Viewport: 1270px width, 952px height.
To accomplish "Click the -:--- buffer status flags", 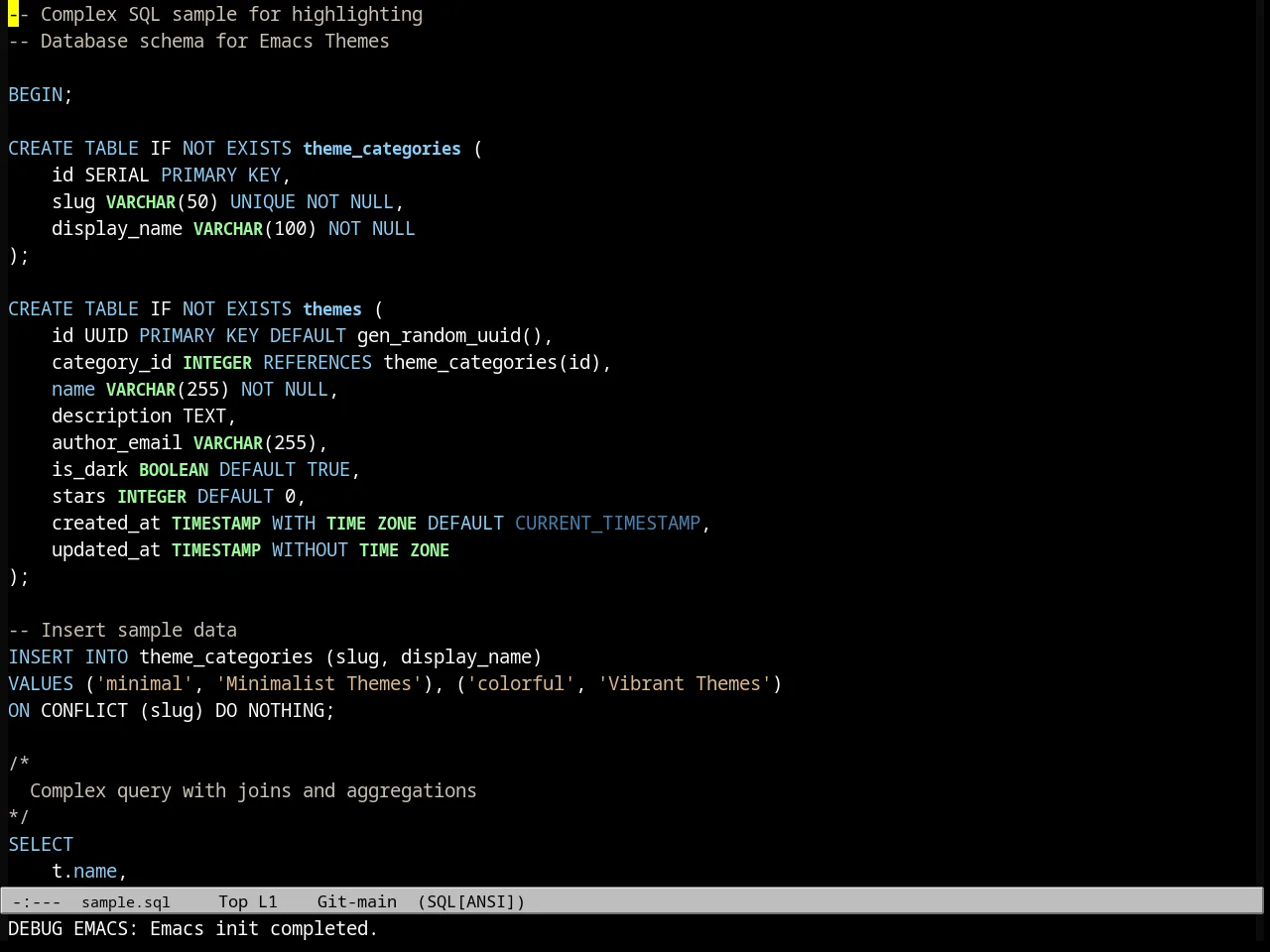I will click(37, 901).
